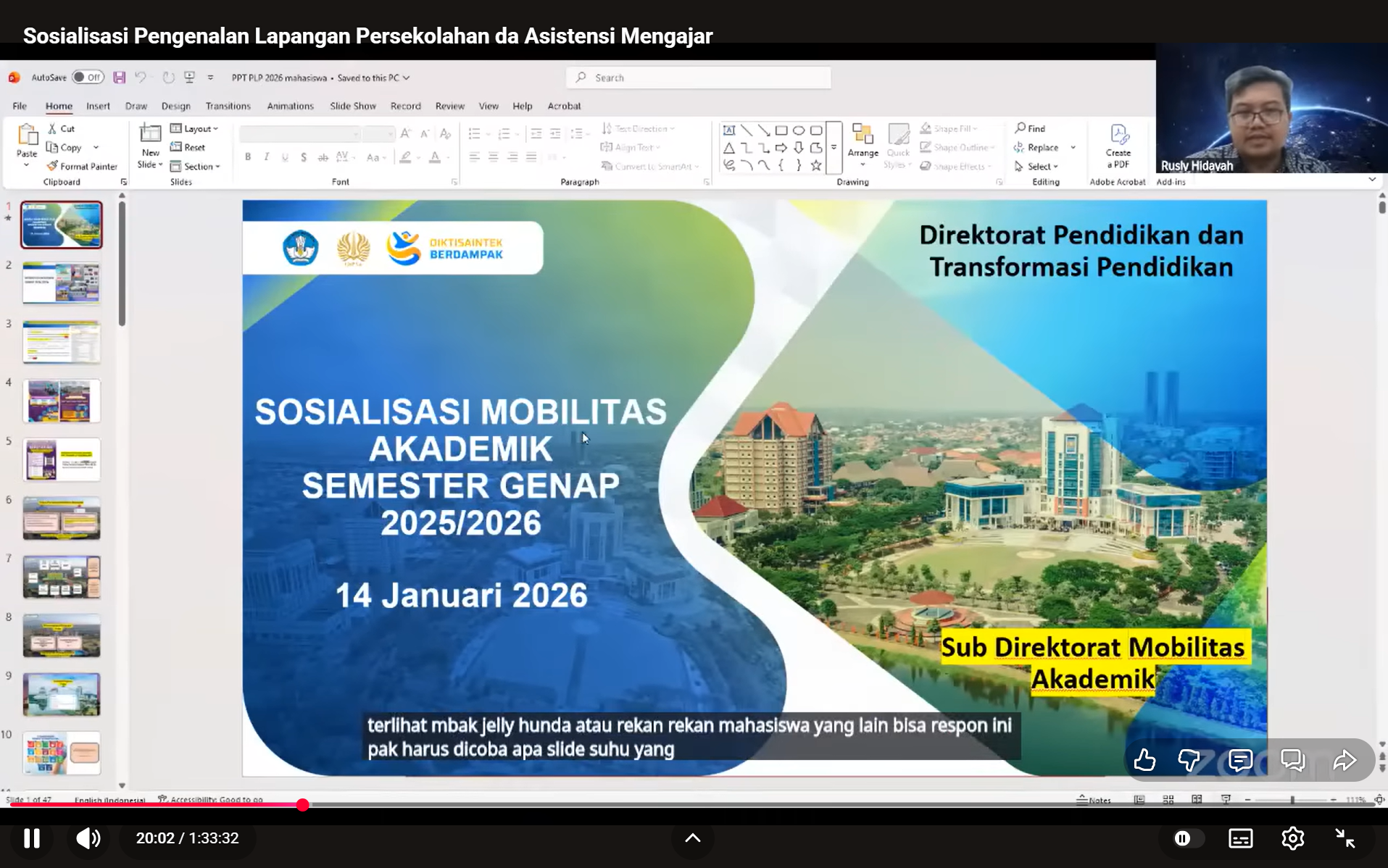Open the Layout dropdown in ribbon
Viewport: 1388px width, 868px height.
pyautogui.click(x=194, y=128)
